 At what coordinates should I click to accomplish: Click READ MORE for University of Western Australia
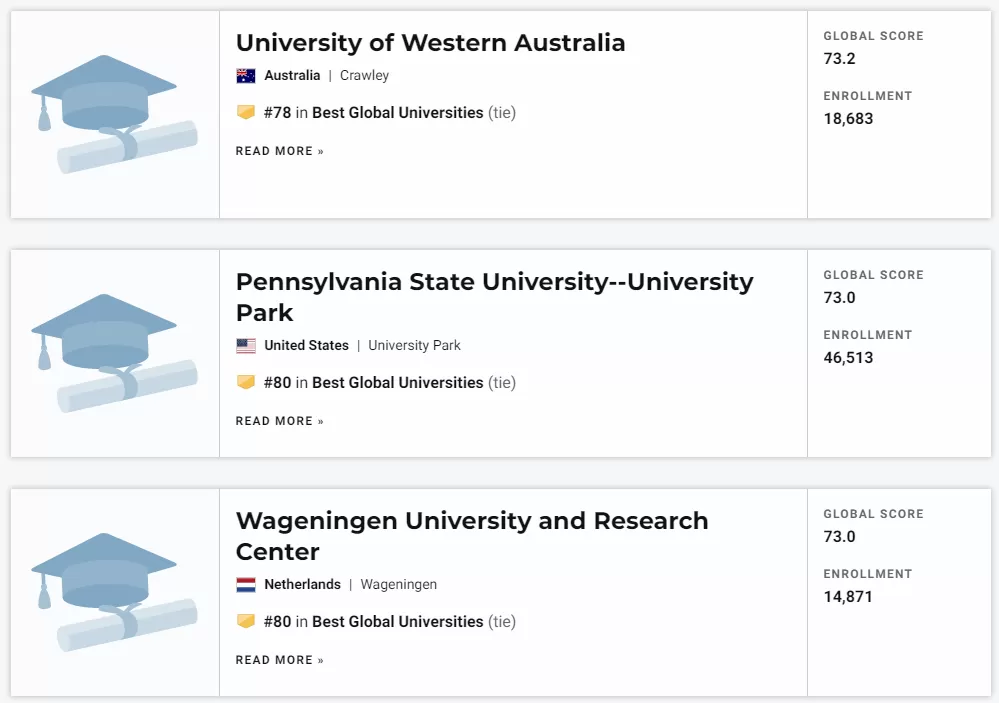pyautogui.click(x=280, y=151)
